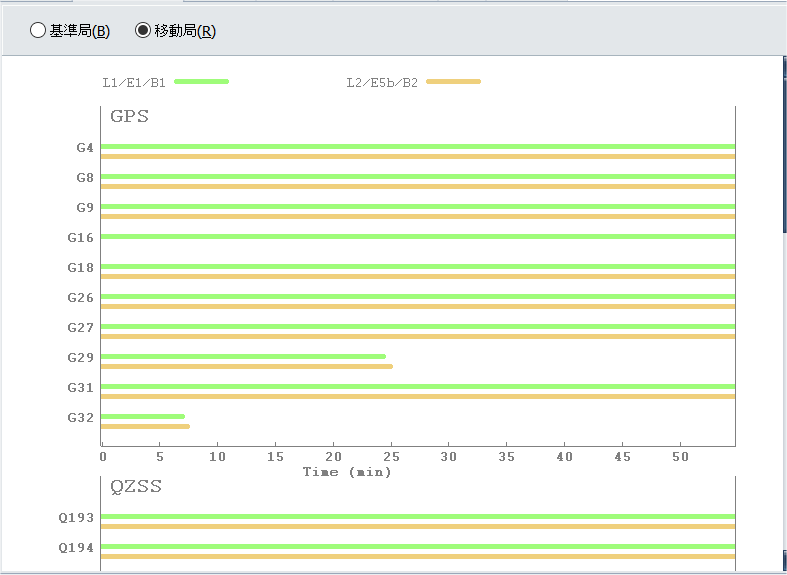Click the G16 green L1 signal bar

click(418, 236)
